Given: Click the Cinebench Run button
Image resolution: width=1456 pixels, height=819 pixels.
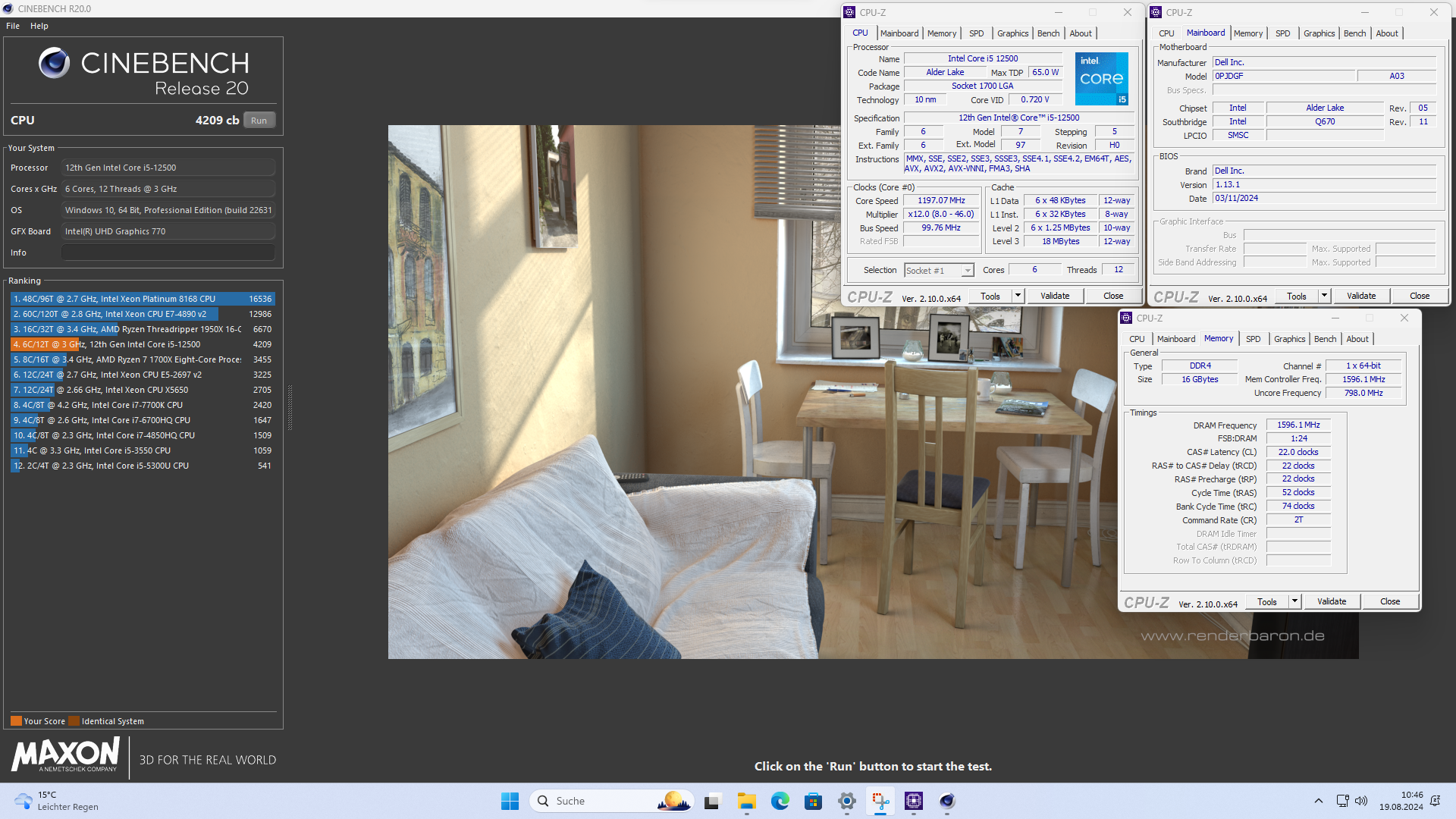Looking at the screenshot, I should tap(259, 121).
